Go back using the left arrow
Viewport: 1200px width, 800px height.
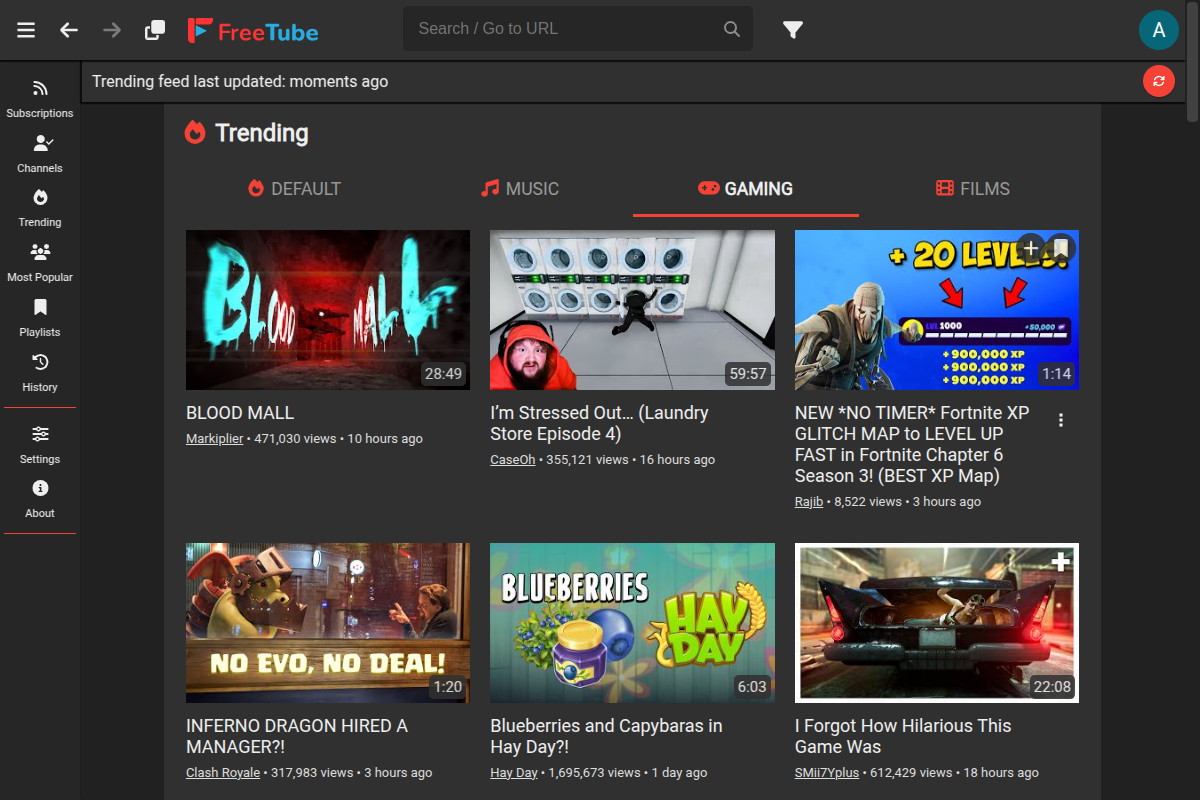(69, 30)
